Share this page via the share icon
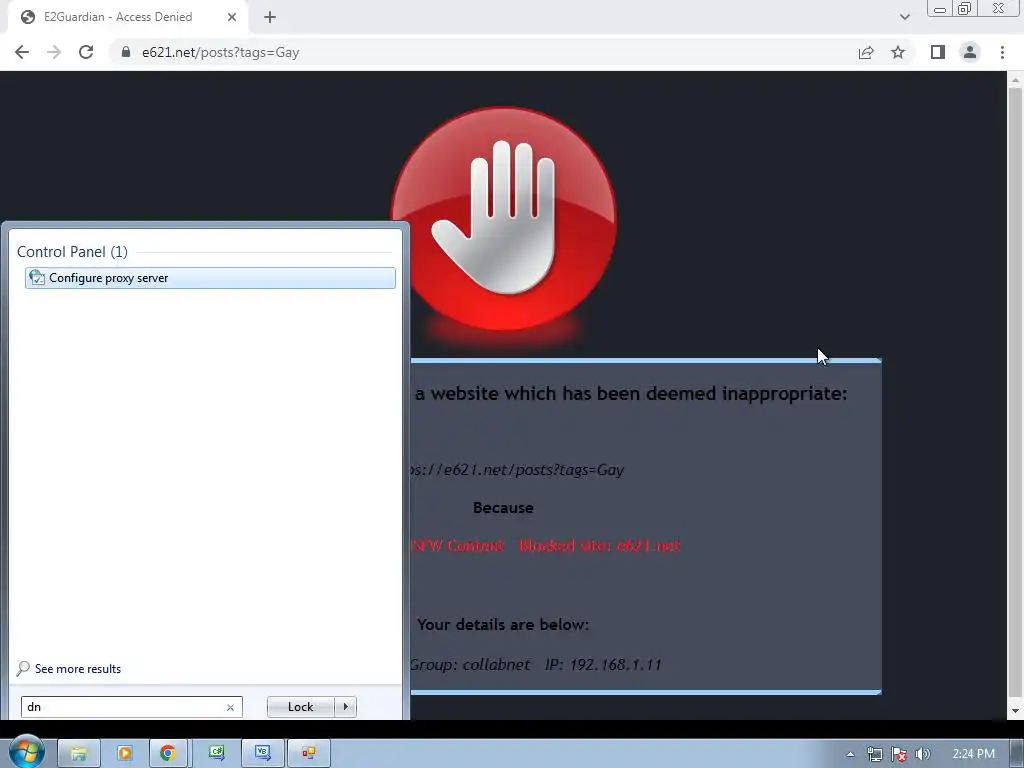The width and height of the screenshot is (1024, 768). tap(866, 52)
